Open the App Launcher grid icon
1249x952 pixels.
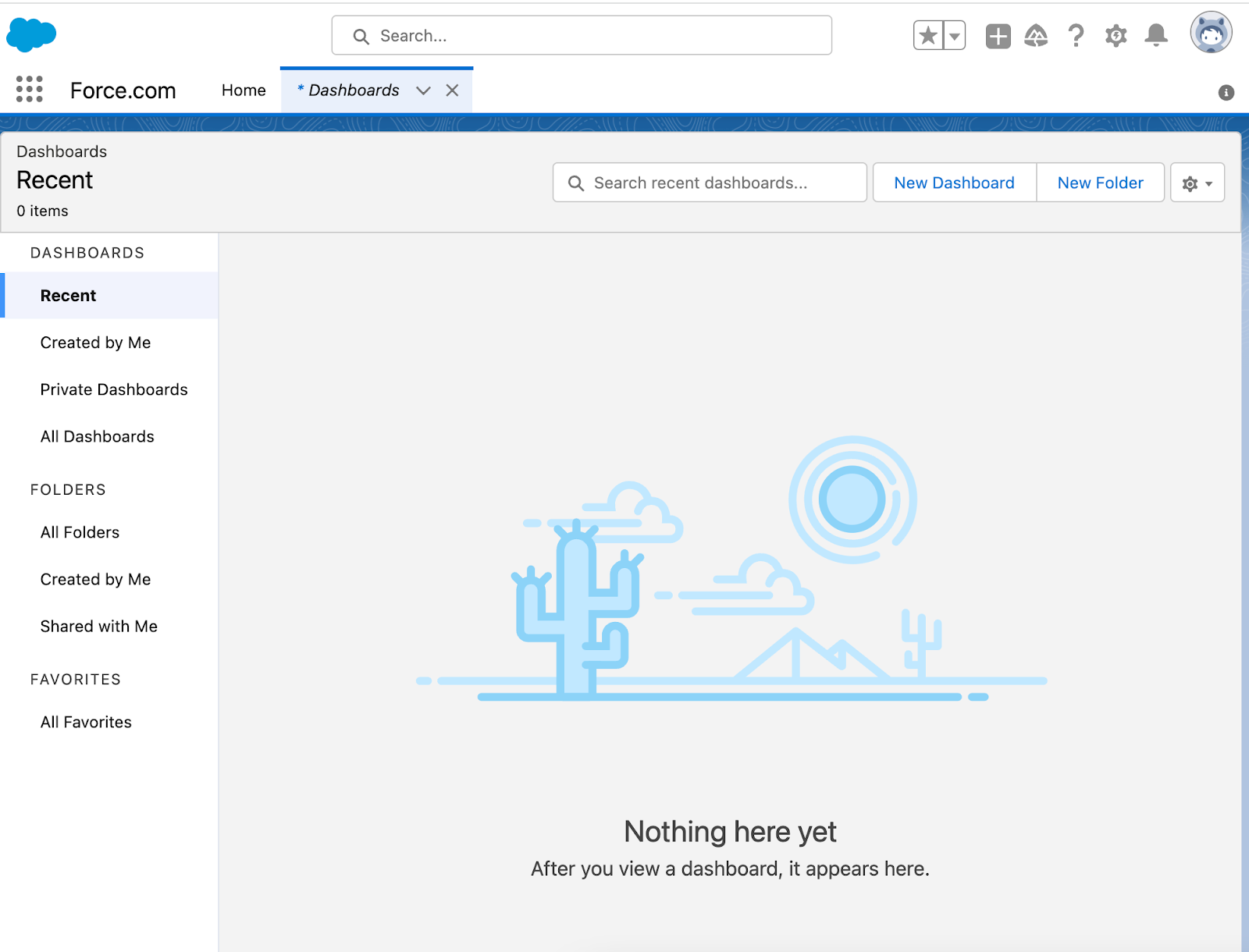coord(29,90)
